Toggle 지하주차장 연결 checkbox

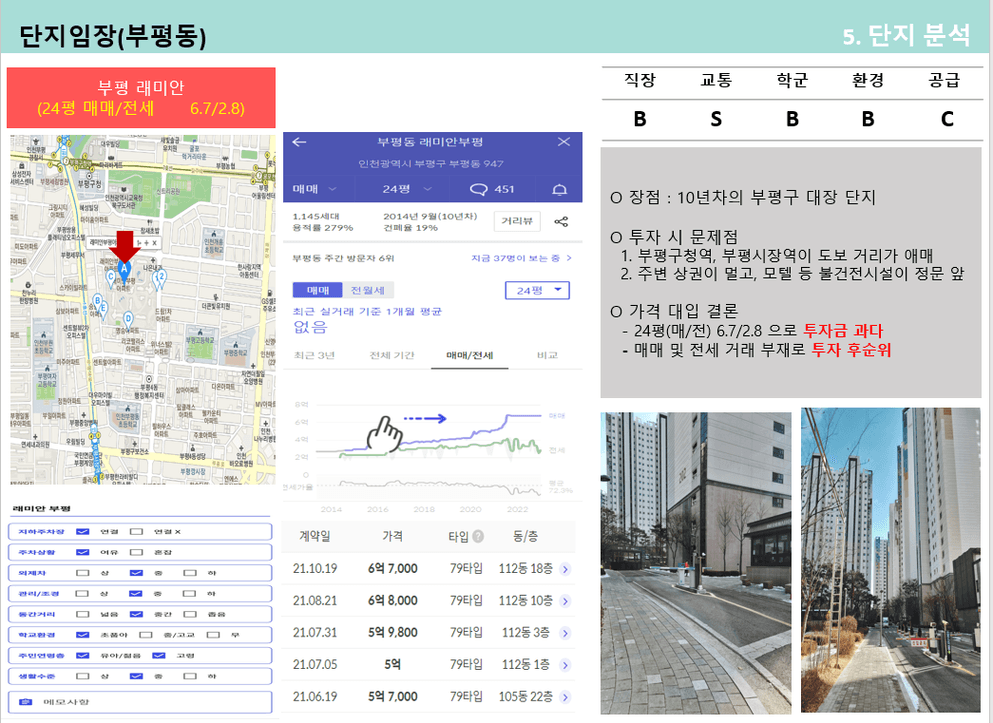(82, 532)
